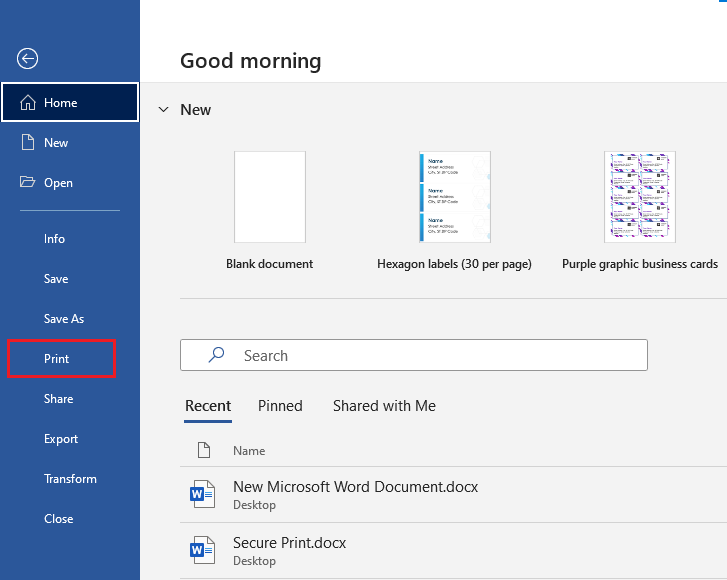This screenshot has width=727, height=580.
Task: Click the Name column header
Action: click(x=249, y=451)
